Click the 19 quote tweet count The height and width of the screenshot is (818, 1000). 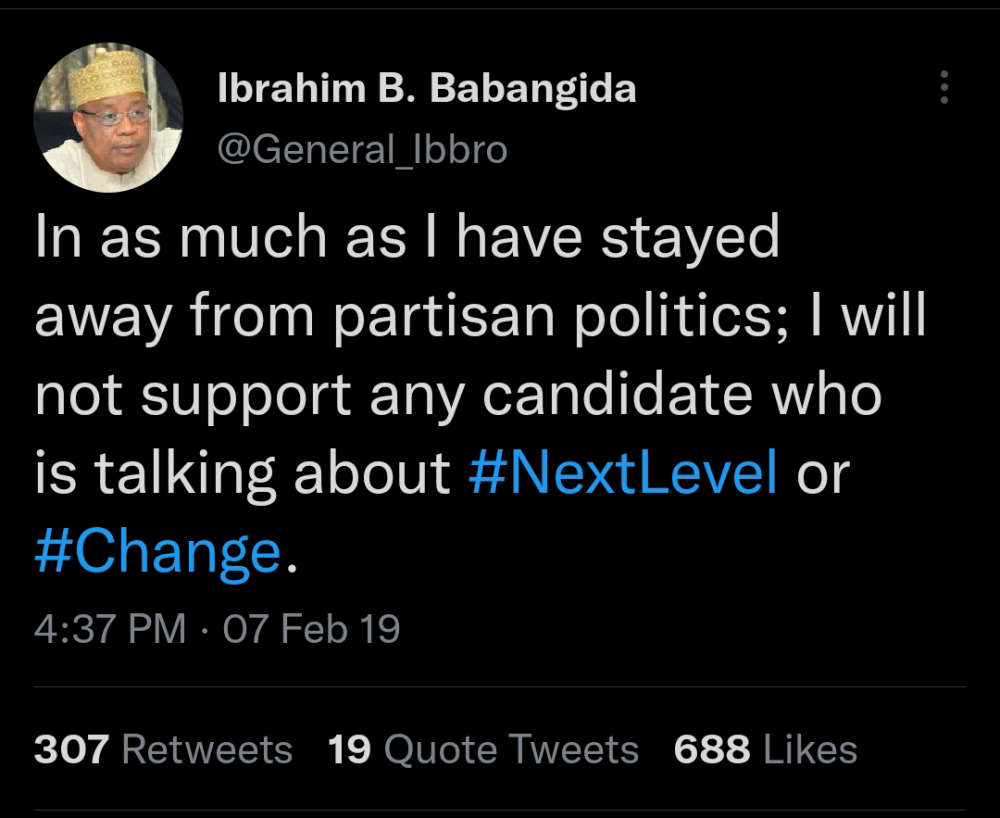pyautogui.click(x=349, y=749)
